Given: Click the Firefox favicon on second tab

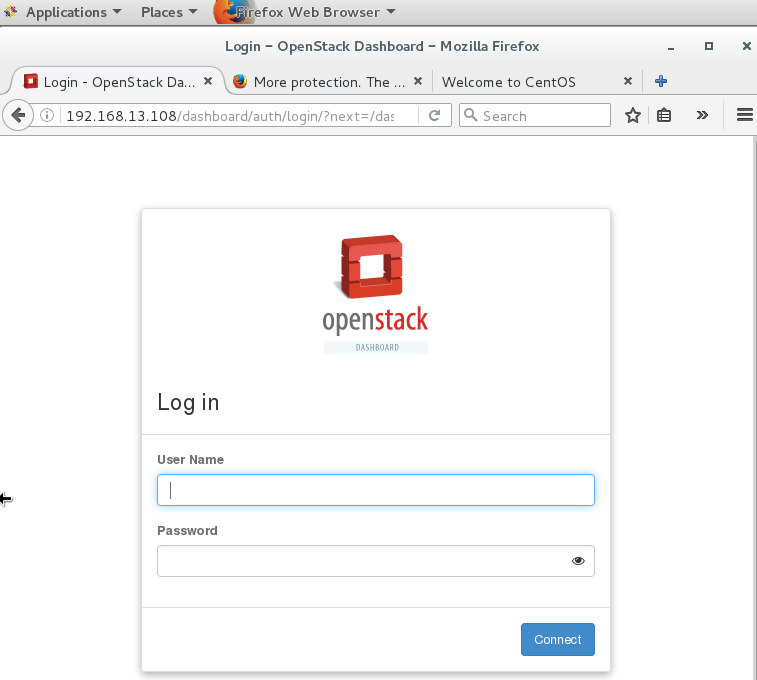Looking at the screenshot, I should coord(240,81).
